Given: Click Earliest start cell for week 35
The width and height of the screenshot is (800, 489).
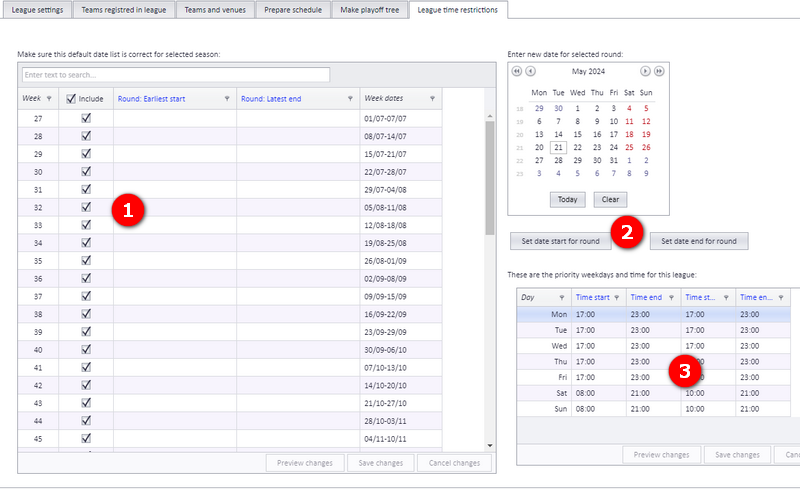Looking at the screenshot, I should [x=175, y=261].
